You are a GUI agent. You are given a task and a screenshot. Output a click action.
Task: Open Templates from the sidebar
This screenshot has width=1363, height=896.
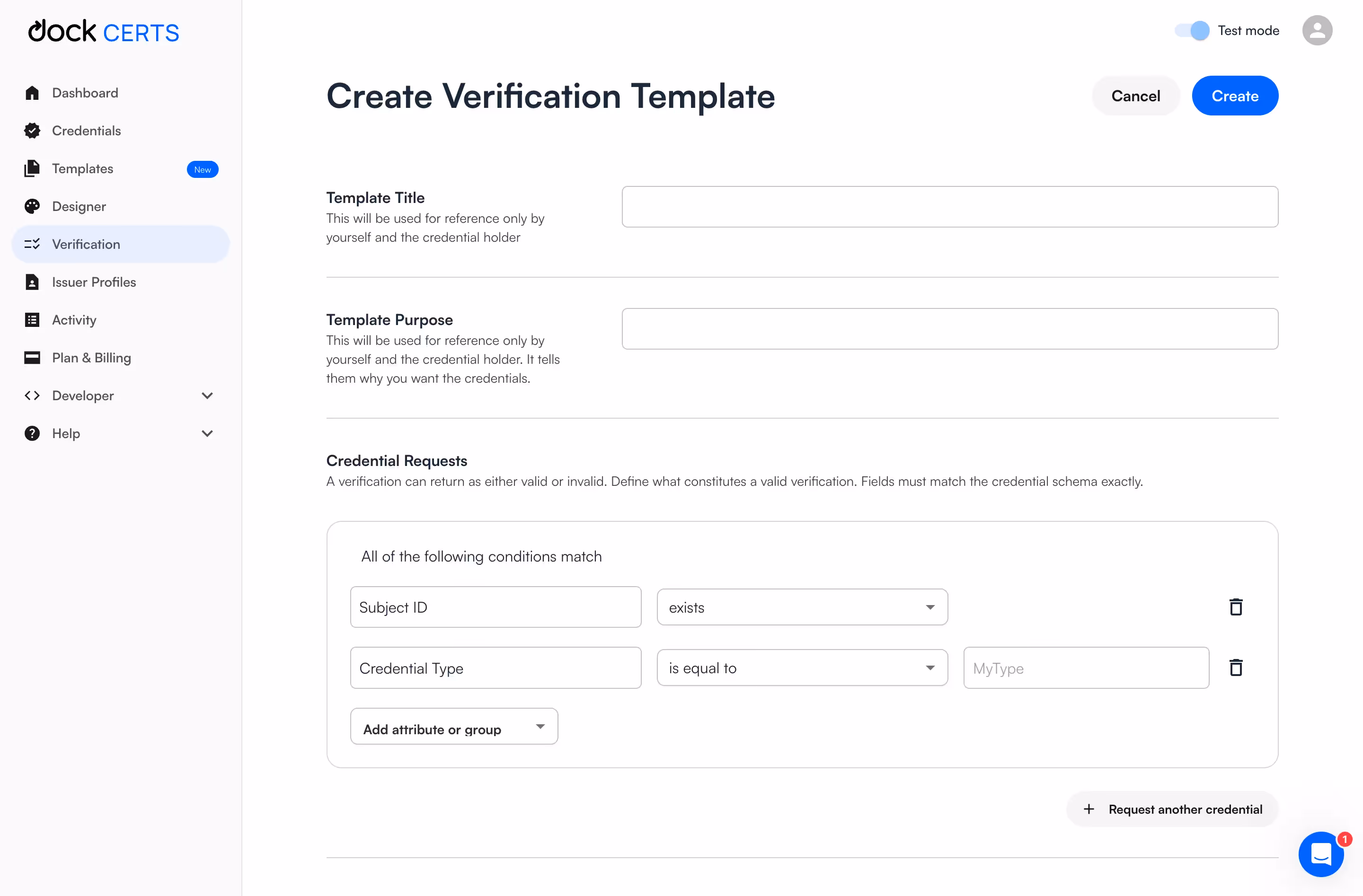pos(83,168)
